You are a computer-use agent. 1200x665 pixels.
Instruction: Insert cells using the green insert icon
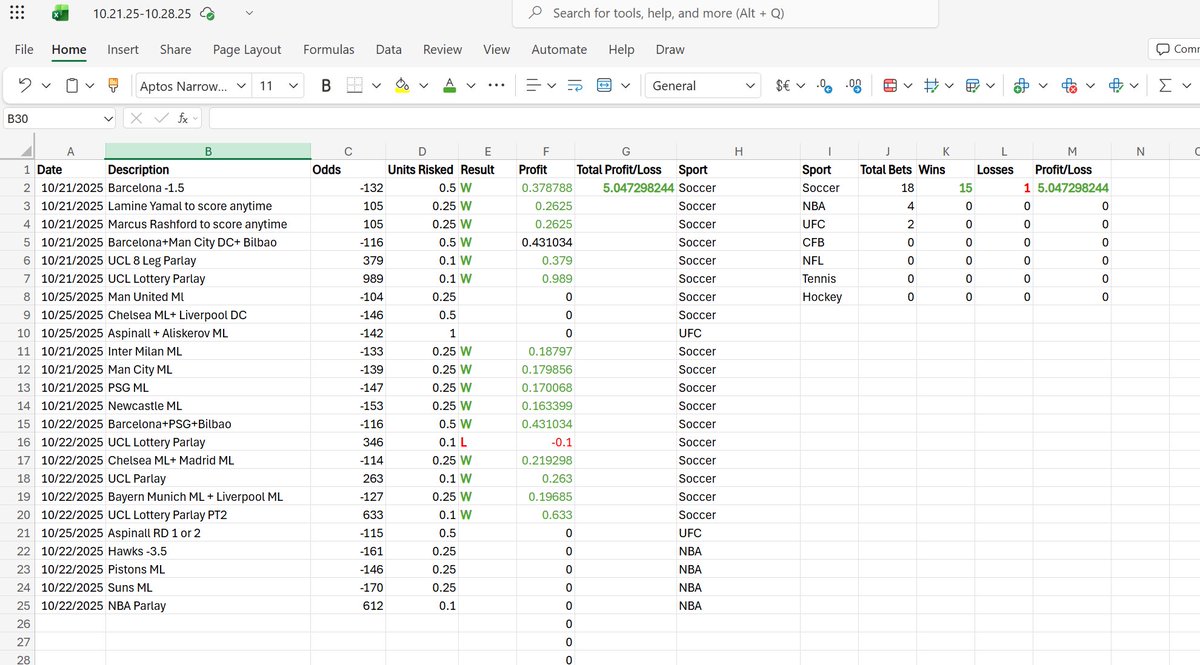point(1020,85)
